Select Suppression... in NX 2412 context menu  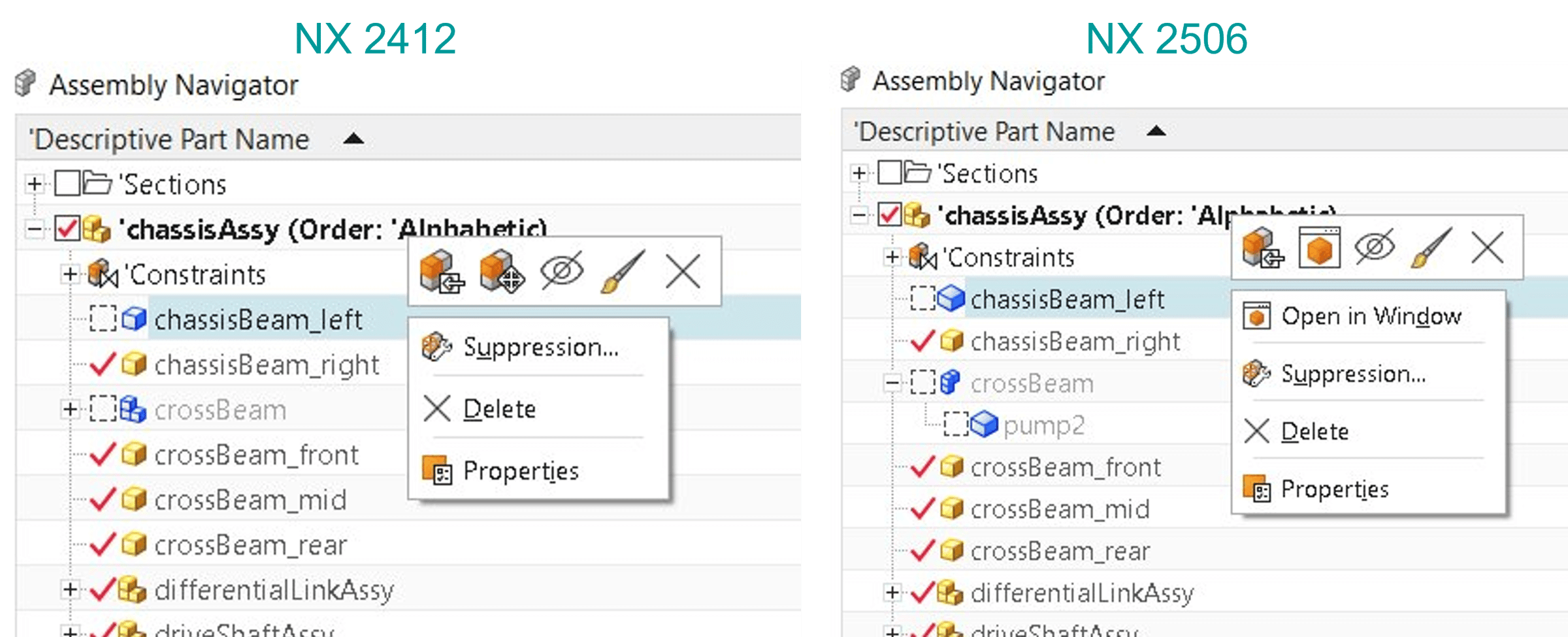point(540,347)
